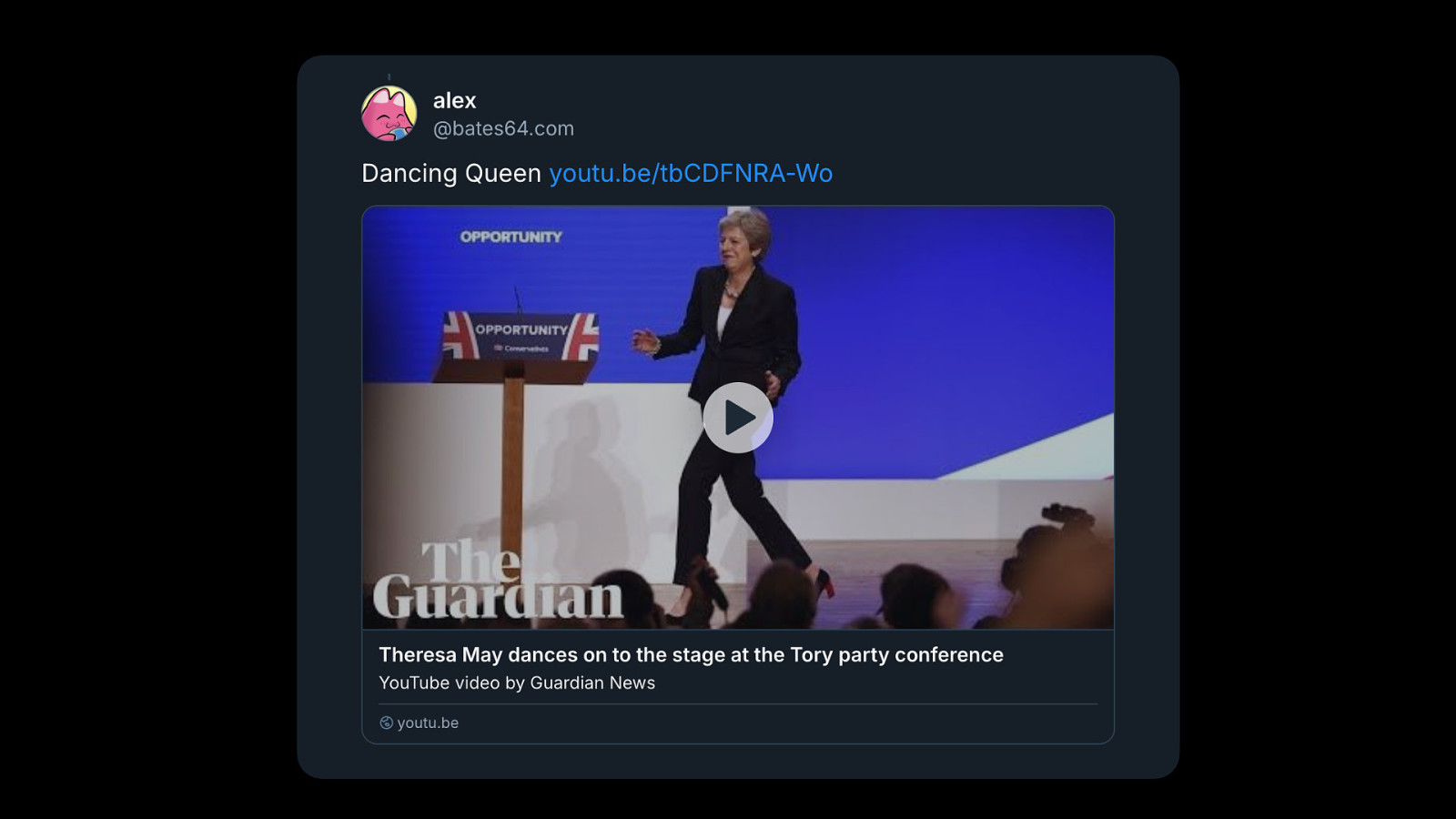Follow the youtu.be/tbCDFNRA-Wo hyperlink
Viewport: 1456px width, 819px height.
[691, 173]
